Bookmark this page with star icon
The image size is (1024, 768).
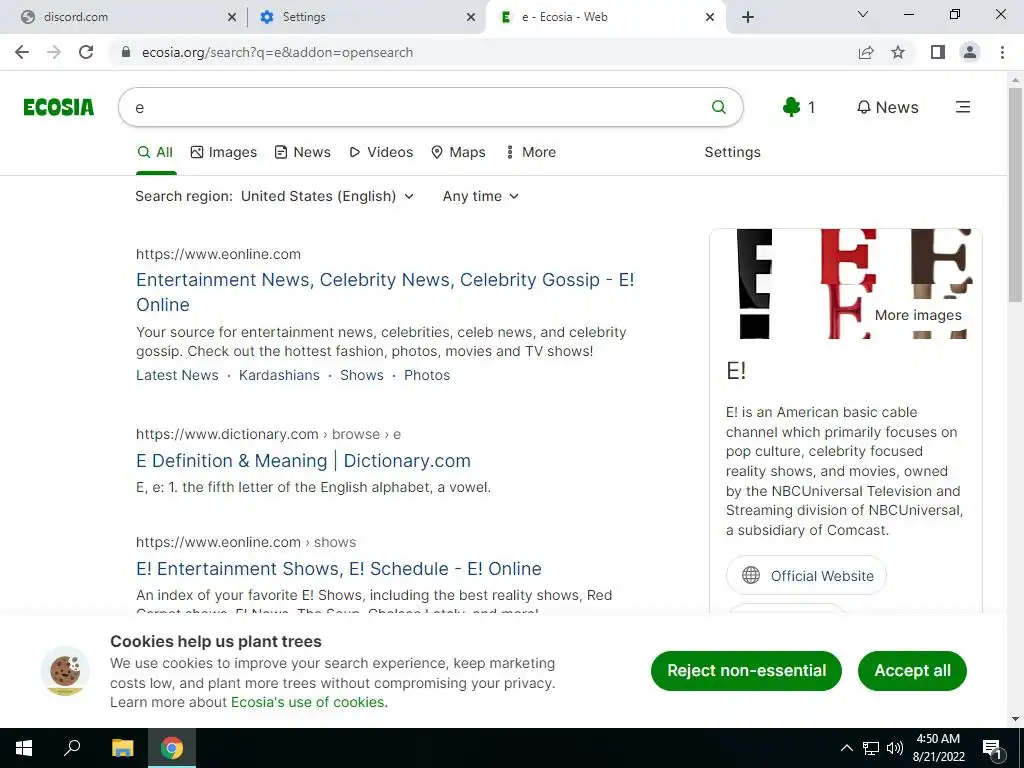tap(898, 52)
